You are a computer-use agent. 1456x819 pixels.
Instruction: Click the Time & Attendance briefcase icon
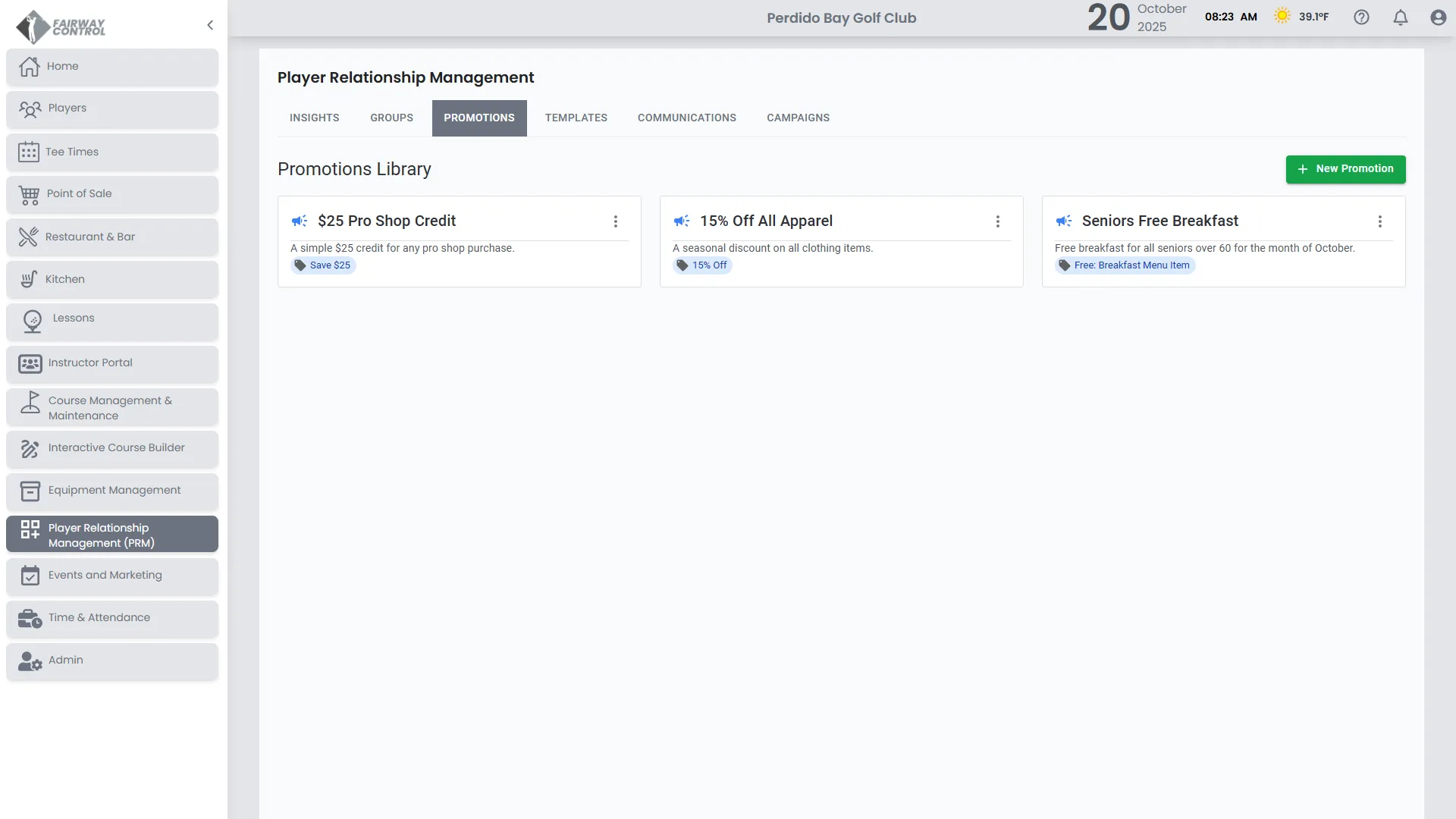pyautogui.click(x=30, y=619)
